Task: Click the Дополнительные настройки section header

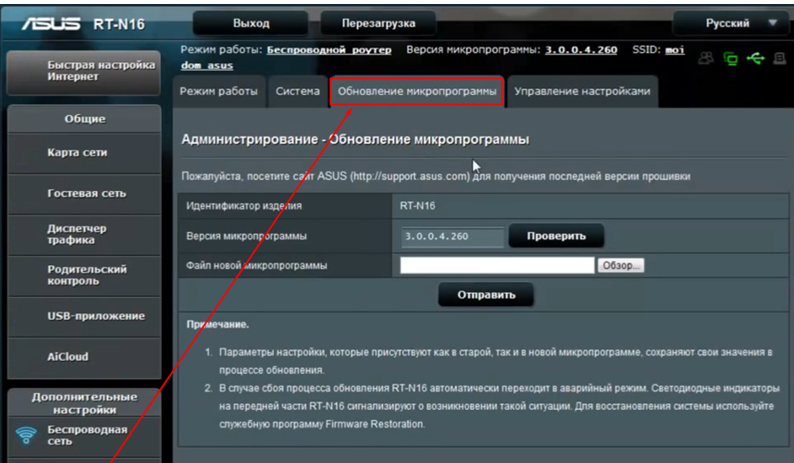Action: click(85, 403)
